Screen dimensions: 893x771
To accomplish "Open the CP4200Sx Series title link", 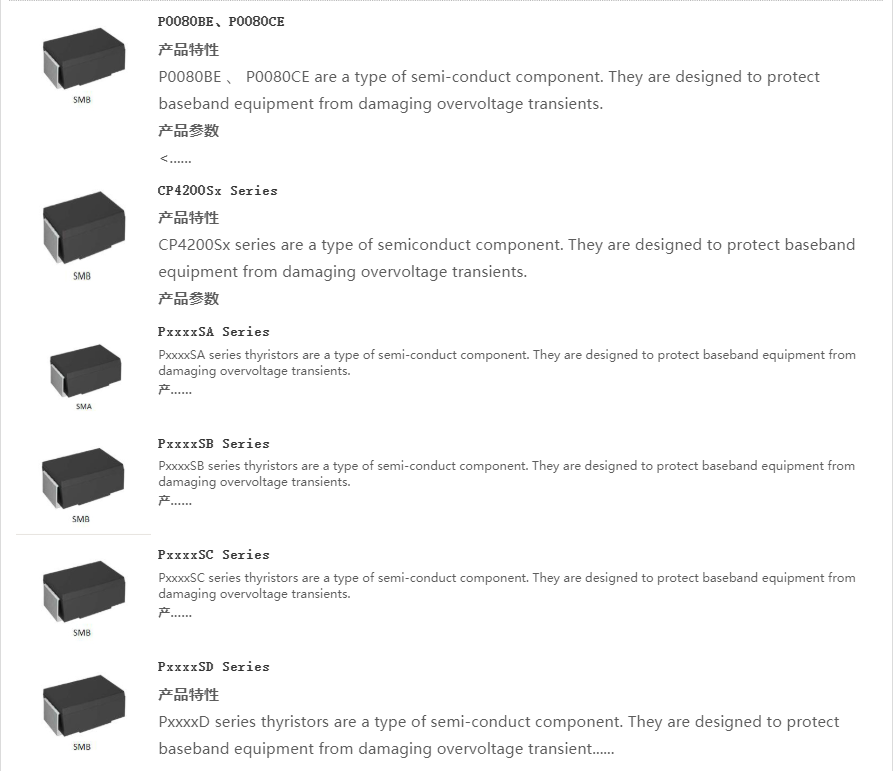I will [218, 191].
